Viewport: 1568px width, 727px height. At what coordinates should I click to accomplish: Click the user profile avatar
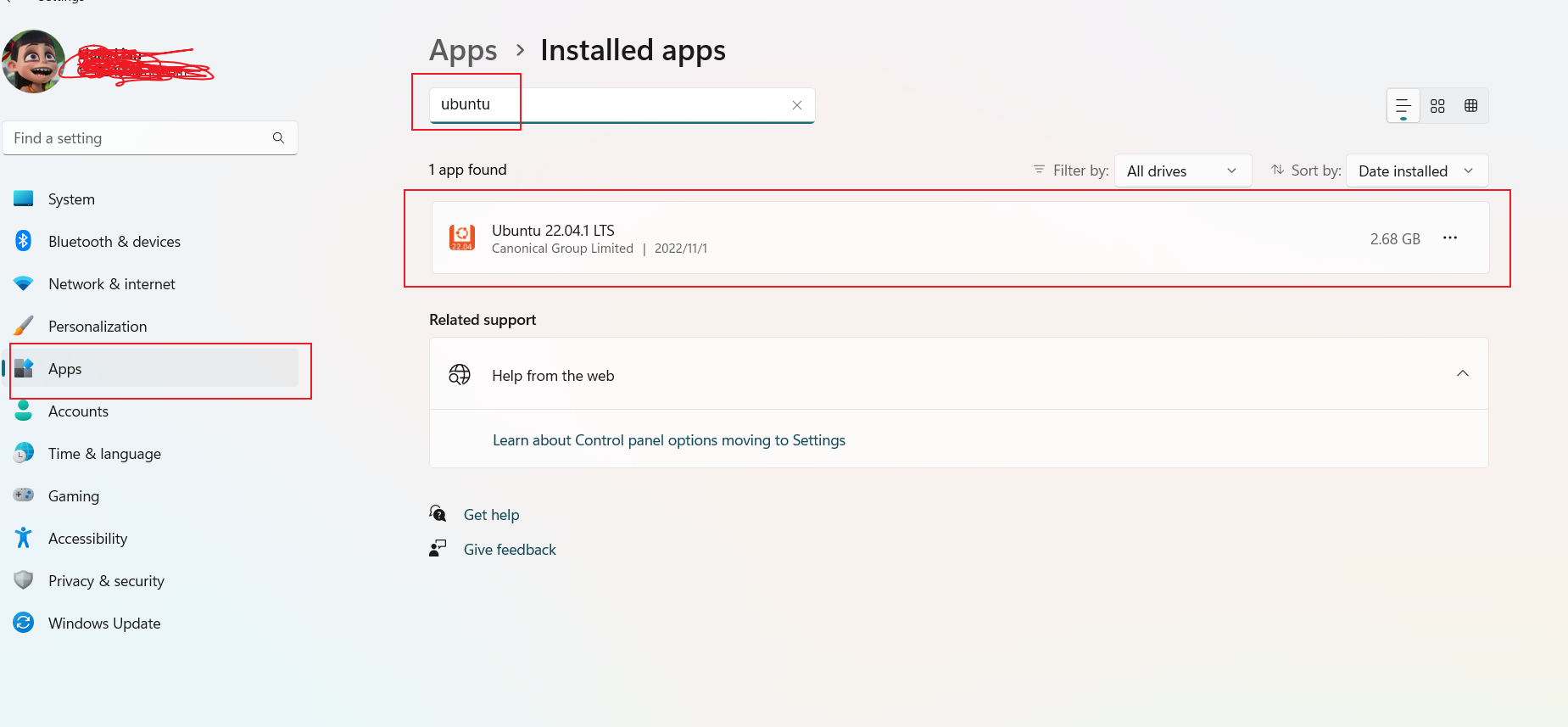(x=33, y=61)
